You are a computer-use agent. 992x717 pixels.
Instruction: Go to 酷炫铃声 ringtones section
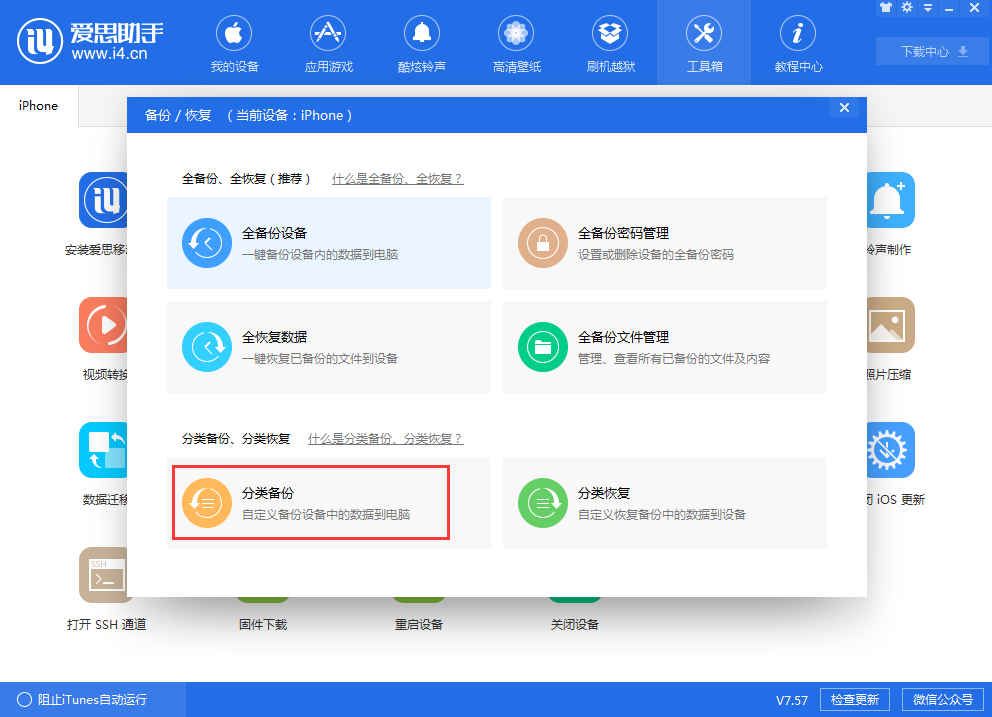(x=422, y=44)
